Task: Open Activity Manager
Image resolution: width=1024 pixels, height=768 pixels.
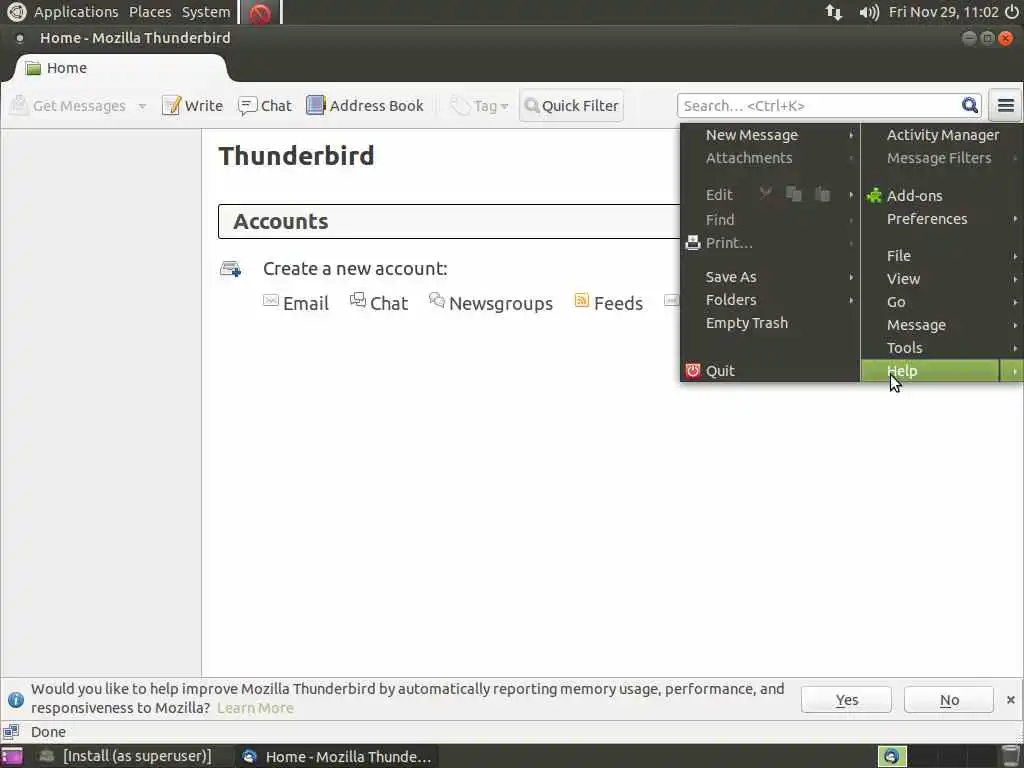Action: [x=942, y=135]
